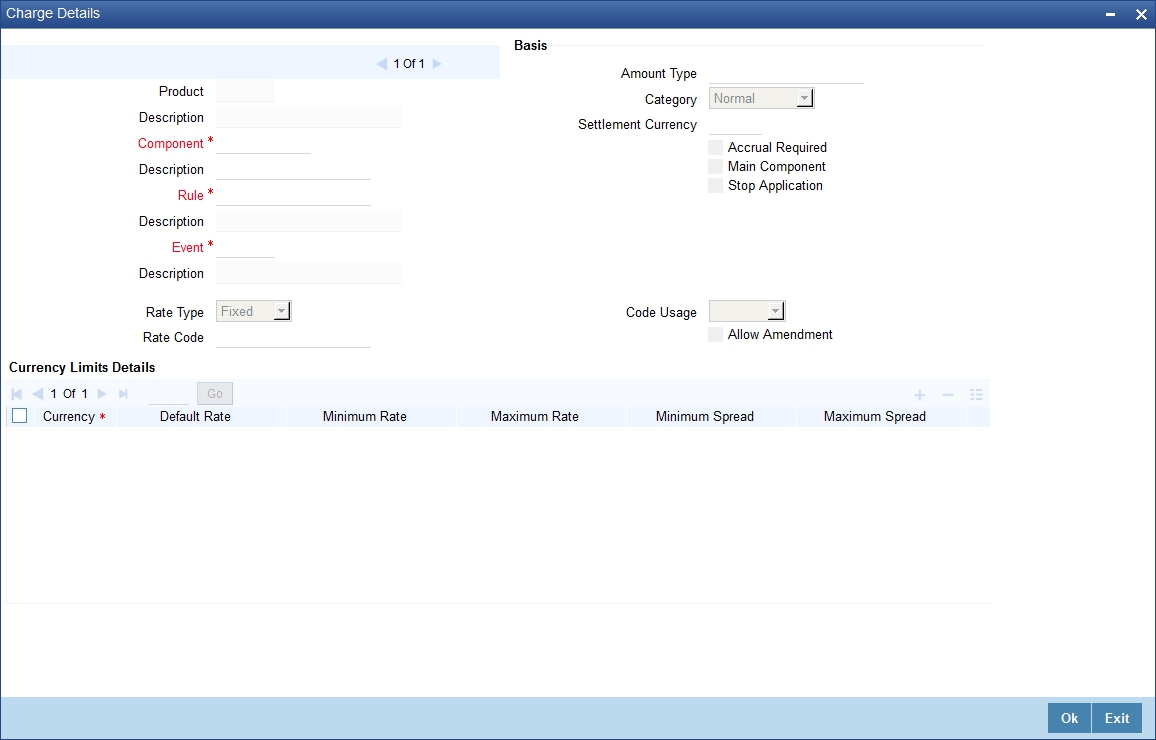Toggle the Stop Application checkbox
The height and width of the screenshot is (740, 1156).
(715, 186)
